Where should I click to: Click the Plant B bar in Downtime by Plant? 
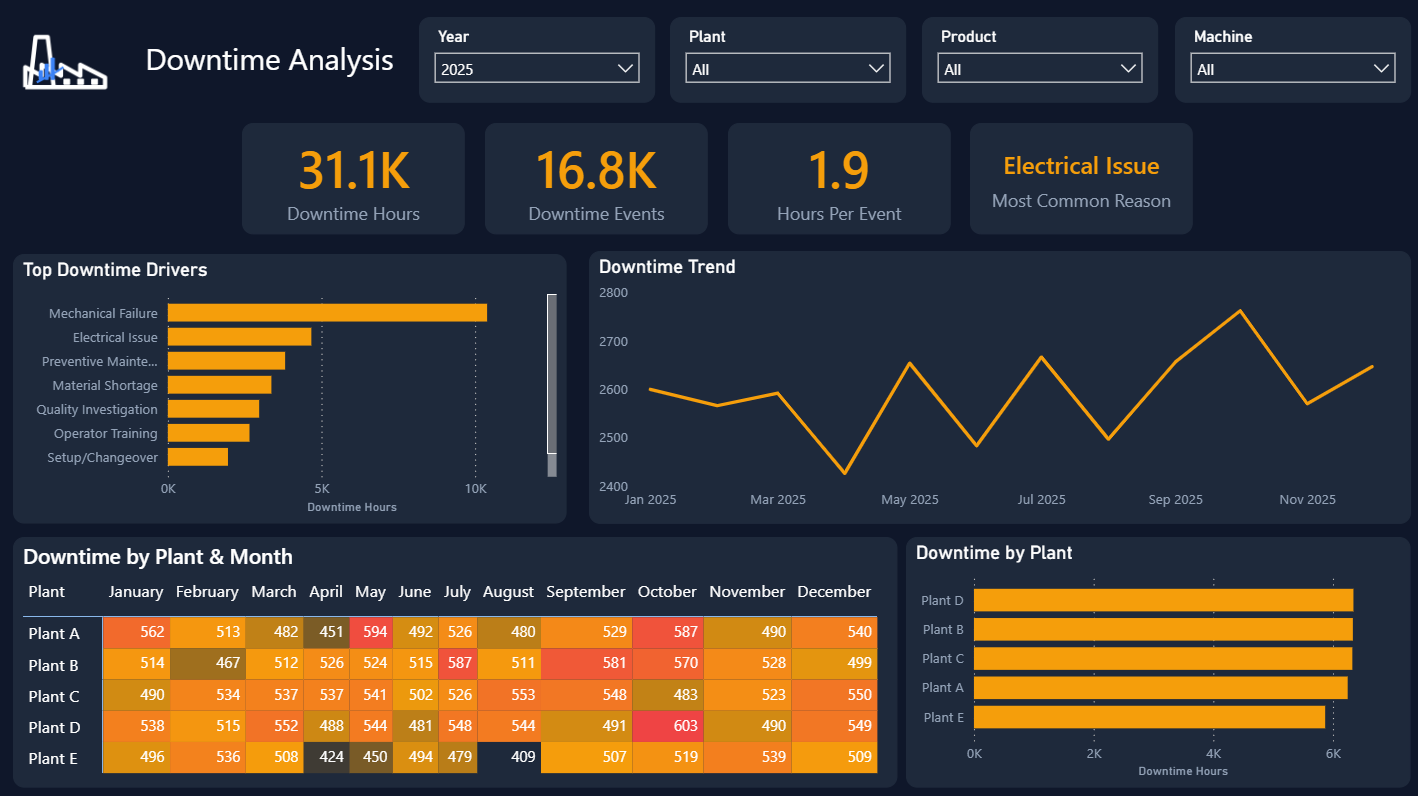[x=1163, y=629]
